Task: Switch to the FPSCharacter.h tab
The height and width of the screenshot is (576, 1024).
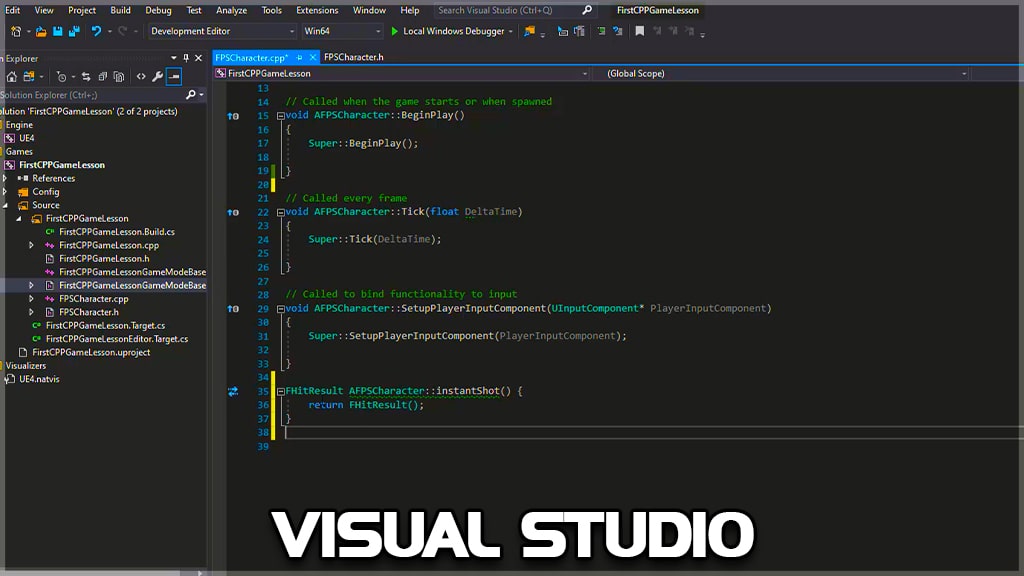Action: tap(353, 57)
